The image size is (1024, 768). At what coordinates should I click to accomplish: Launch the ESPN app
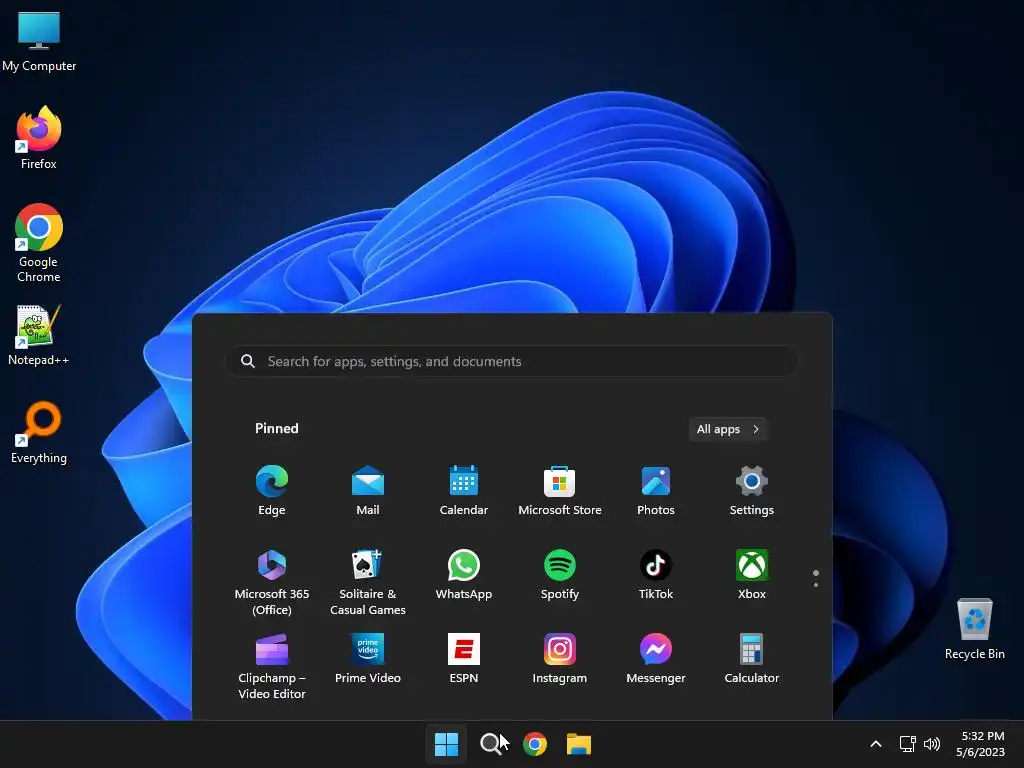(464, 659)
